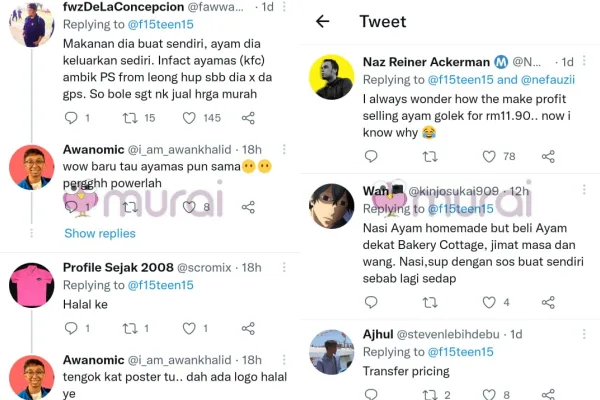Open Profile Sejak 2008's pink shirt avatar

click(30, 286)
